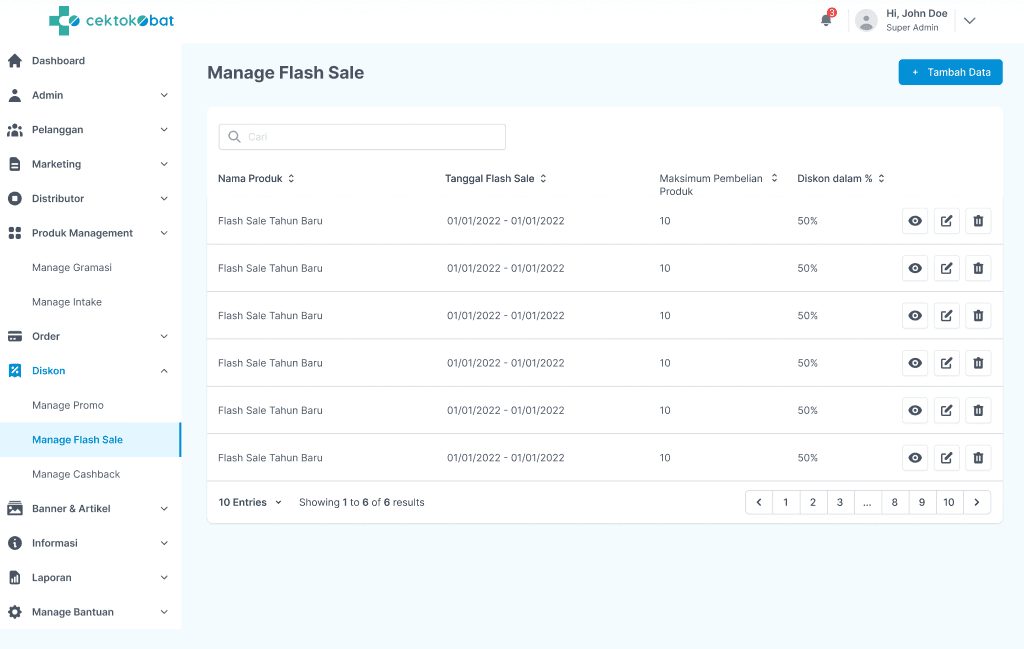Open the 10 Entries page size dropdown
Image resolution: width=1024 pixels, height=649 pixels.
[x=250, y=502]
